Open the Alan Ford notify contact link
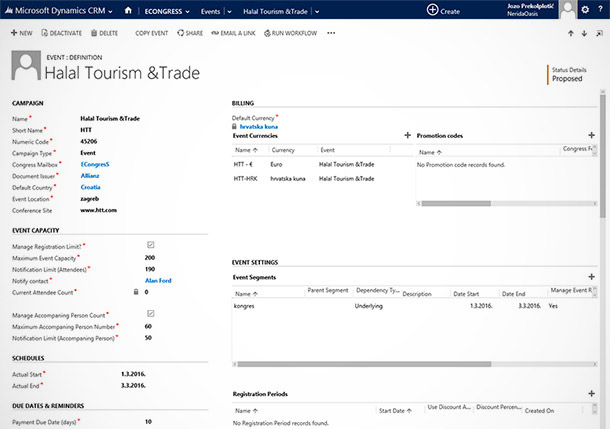Image resolution: width=610 pixels, height=429 pixels. click(x=158, y=280)
